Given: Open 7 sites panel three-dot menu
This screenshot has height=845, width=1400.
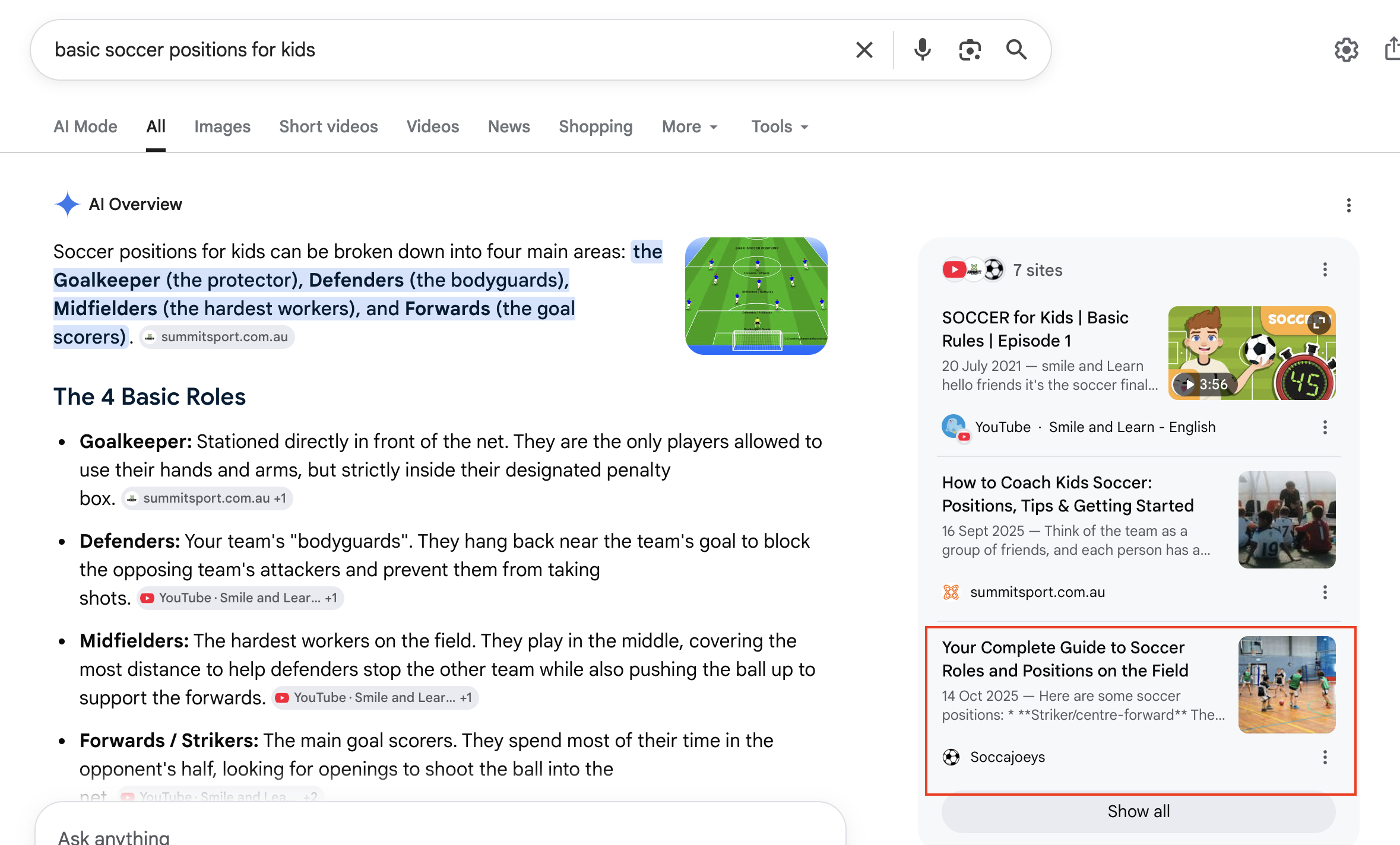Looking at the screenshot, I should tap(1325, 270).
